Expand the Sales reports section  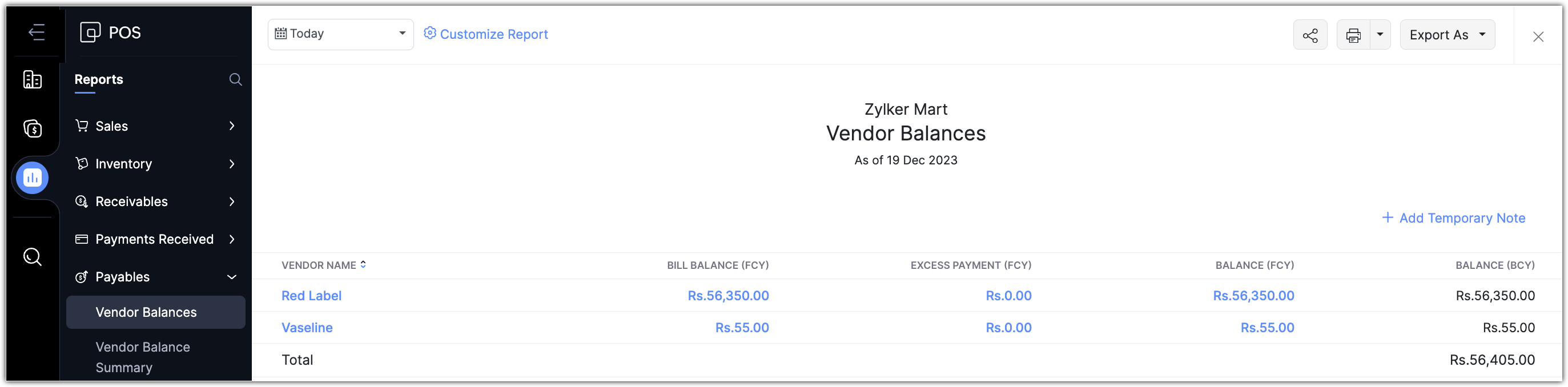point(155,126)
